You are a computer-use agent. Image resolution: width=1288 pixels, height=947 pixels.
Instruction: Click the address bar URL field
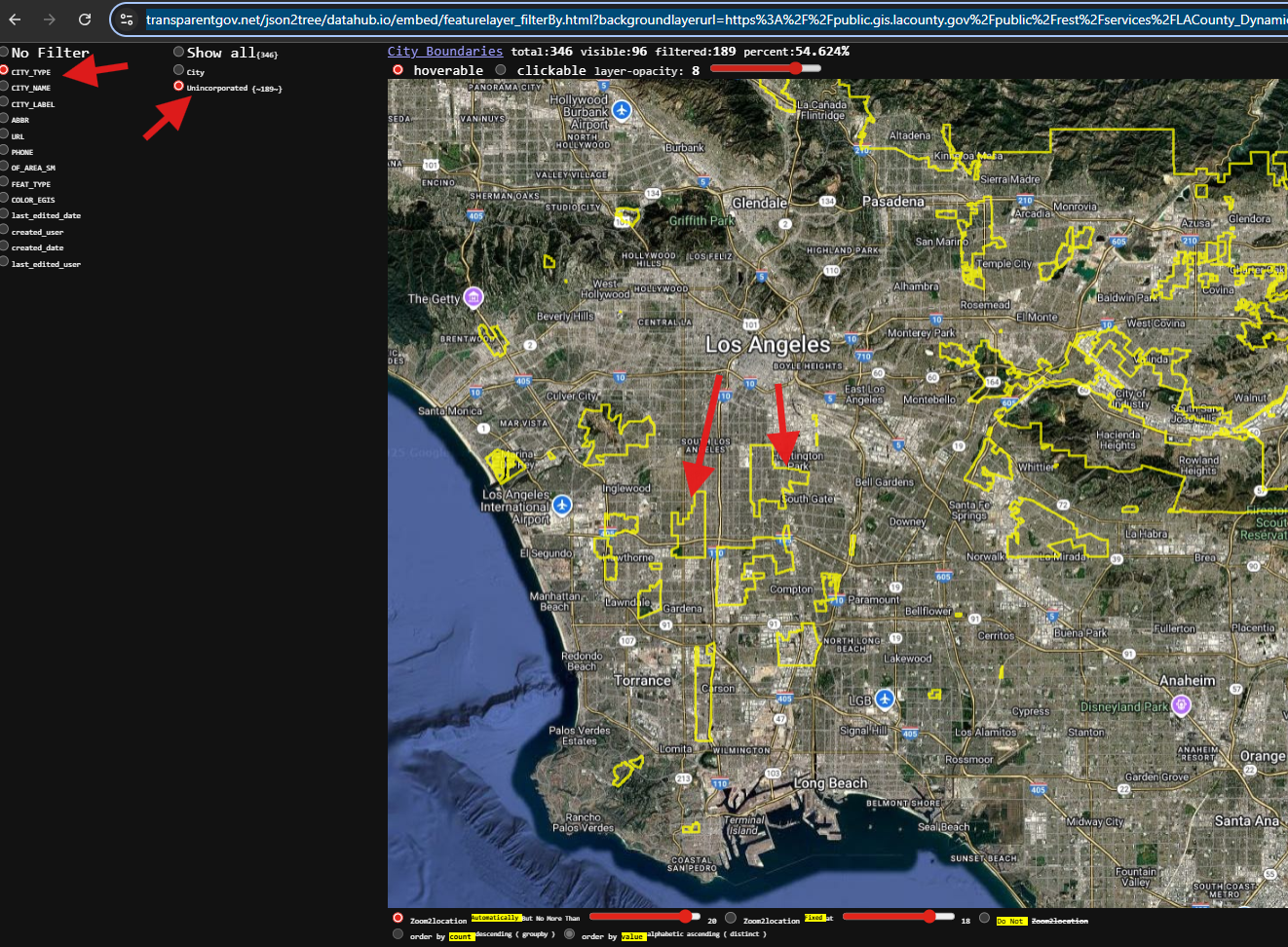682,19
